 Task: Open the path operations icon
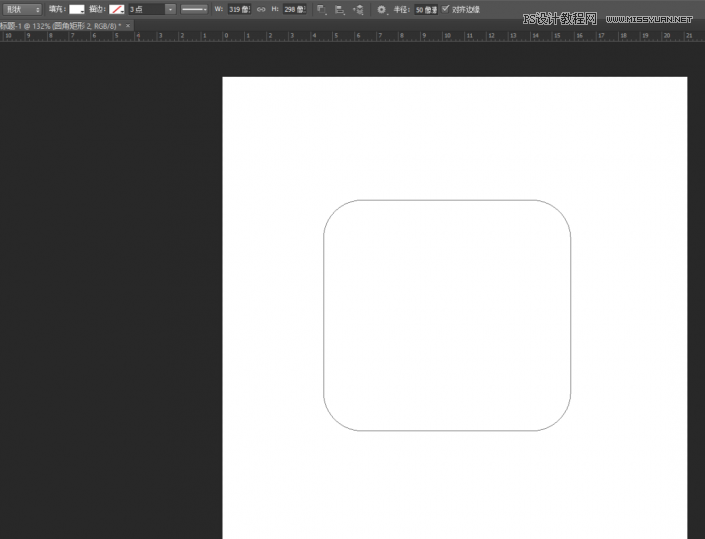click(x=321, y=8)
